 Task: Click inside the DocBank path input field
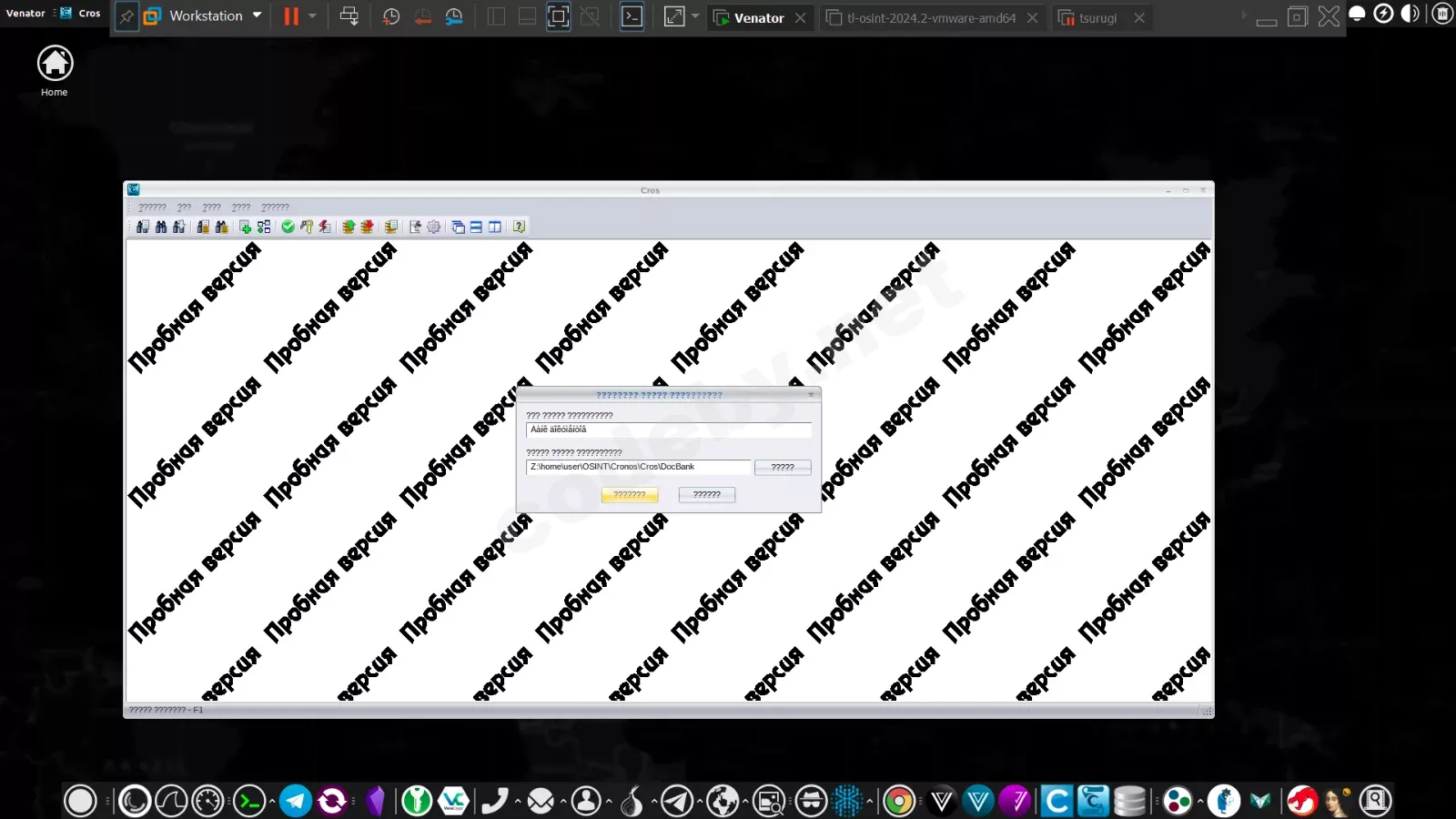tap(637, 467)
